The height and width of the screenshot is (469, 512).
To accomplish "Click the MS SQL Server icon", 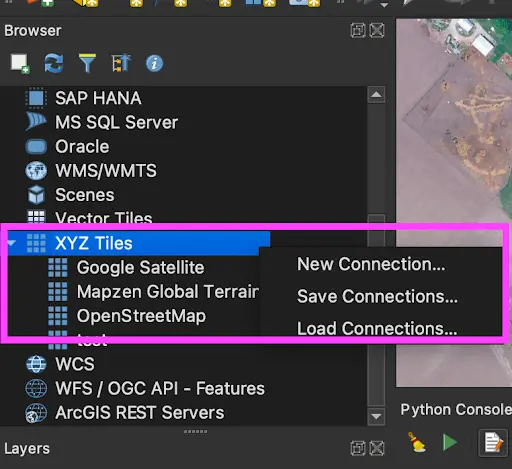I will point(36,122).
